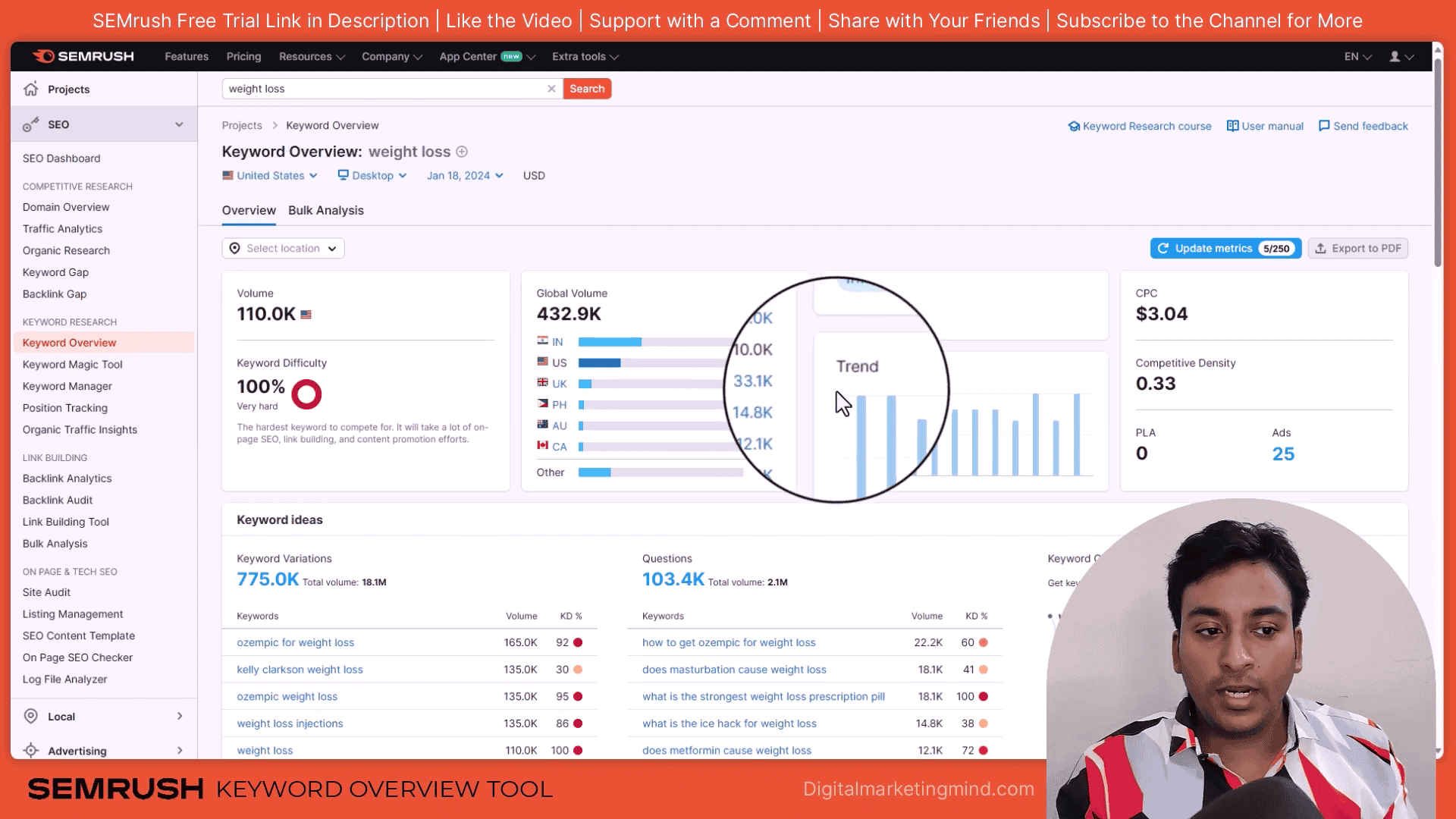Collapse the SEO sidebar section

pos(179,124)
